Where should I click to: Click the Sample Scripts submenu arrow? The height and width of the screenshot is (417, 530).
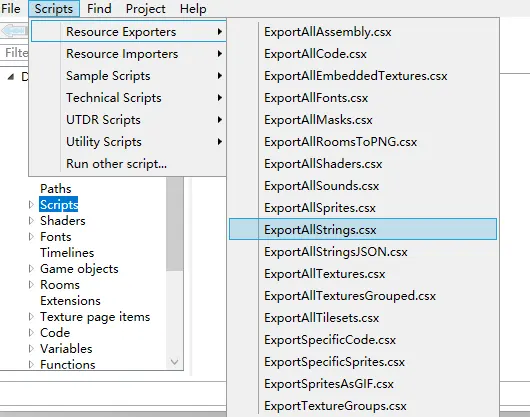220,75
